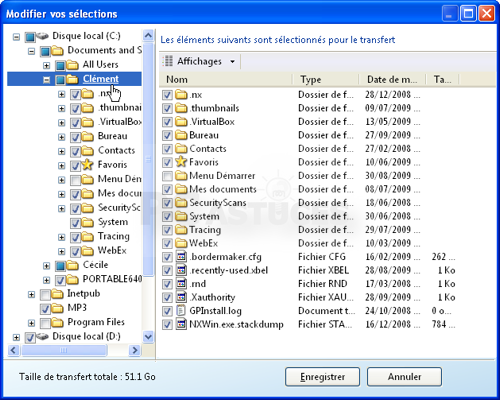
Task: Click the .bordermaker.cfg file icon
Action: [181, 257]
